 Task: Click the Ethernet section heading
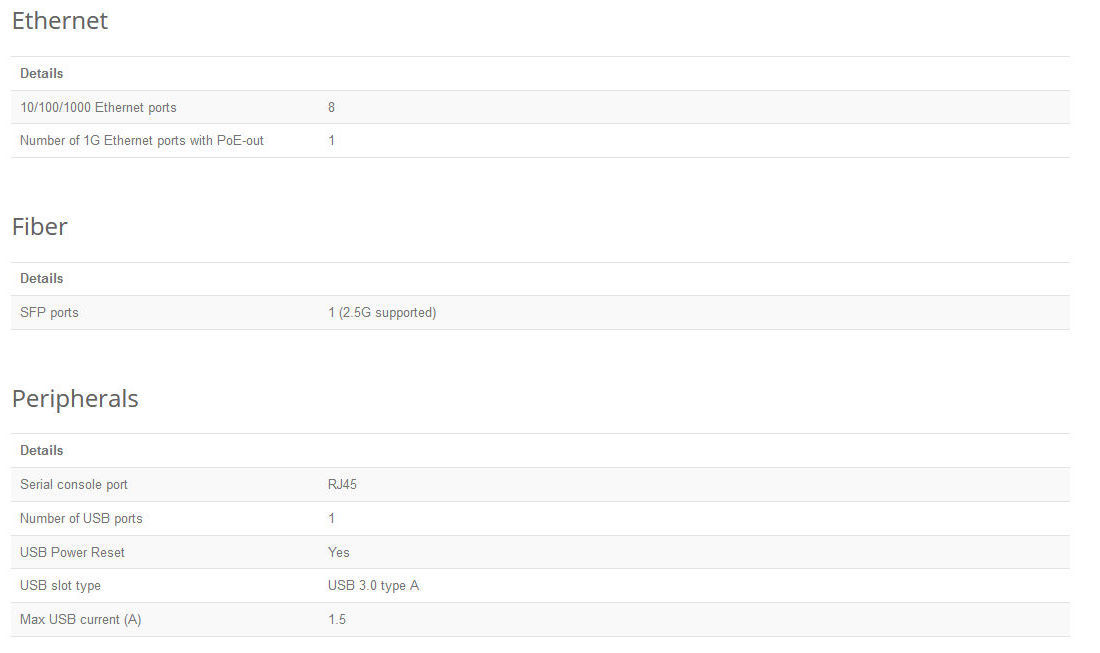(60, 21)
